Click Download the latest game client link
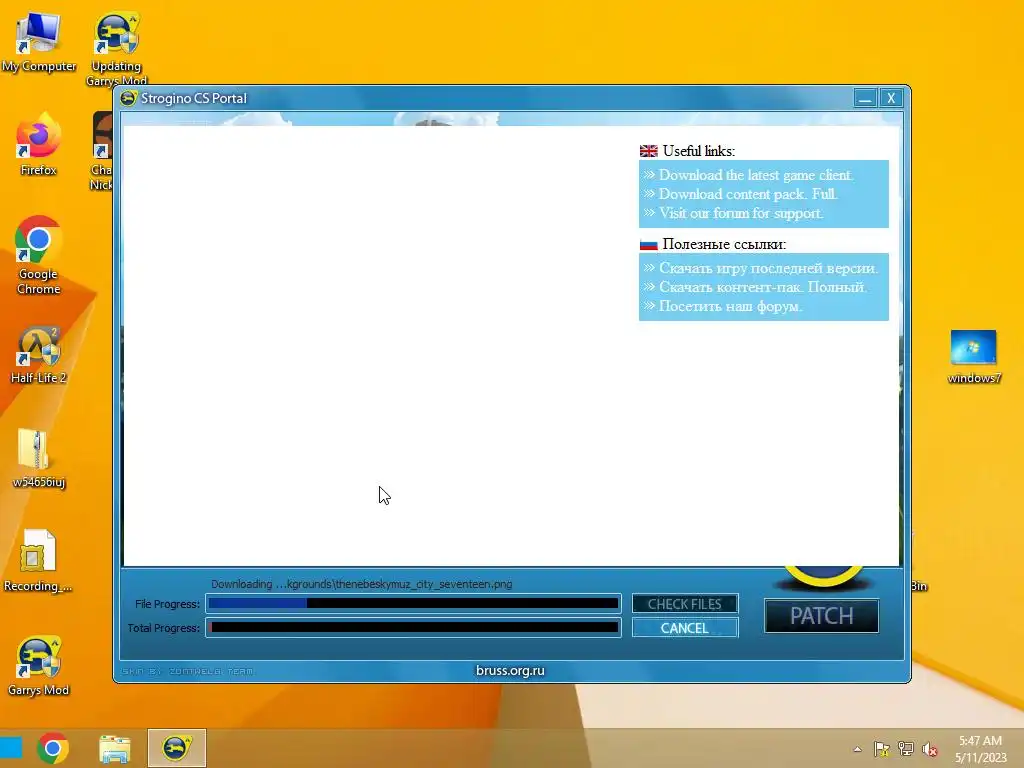The width and height of the screenshot is (1024, 768). tap(756, 175)
